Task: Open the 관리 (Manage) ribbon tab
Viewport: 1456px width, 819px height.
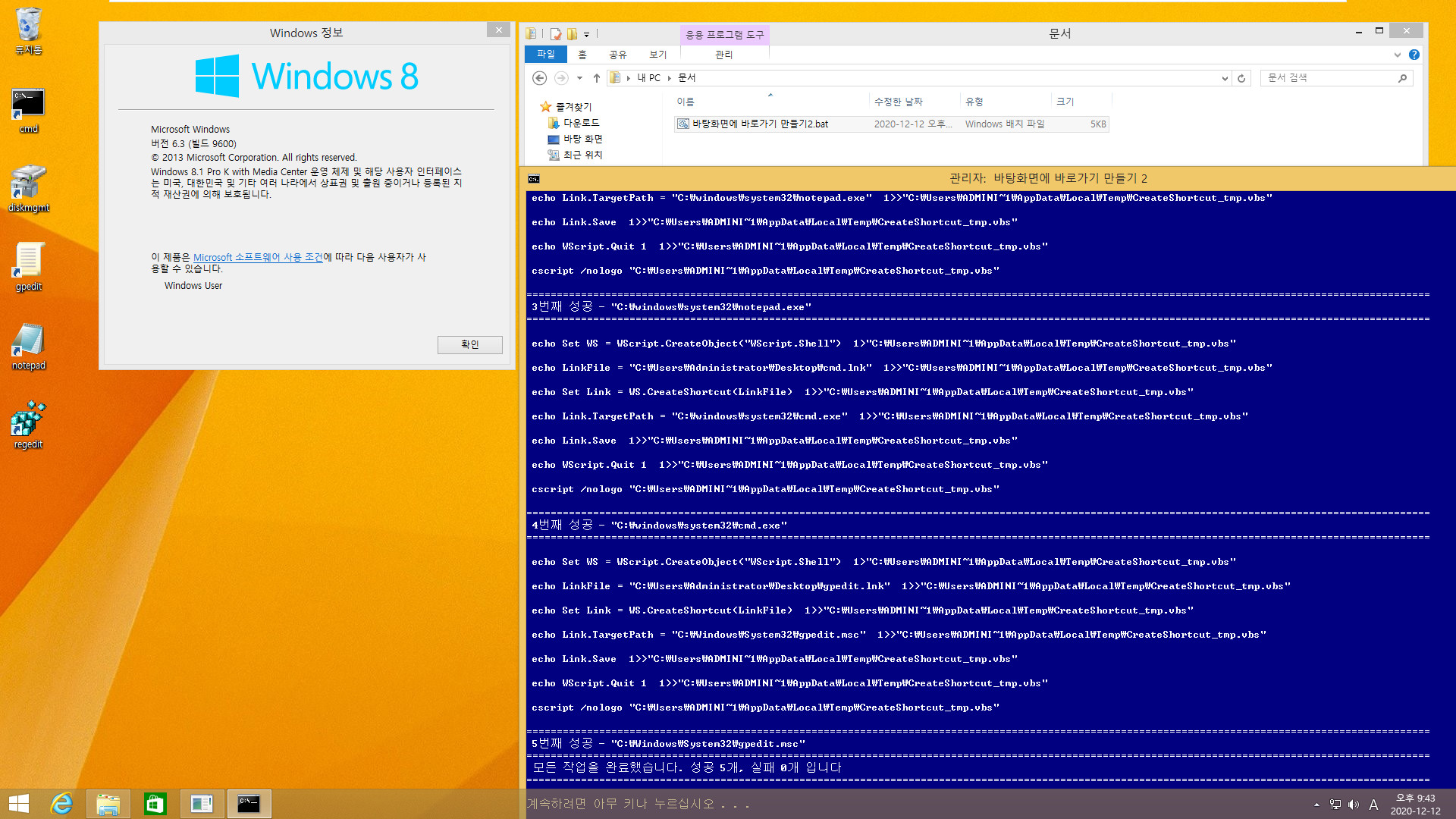Action: coord(724,55)
